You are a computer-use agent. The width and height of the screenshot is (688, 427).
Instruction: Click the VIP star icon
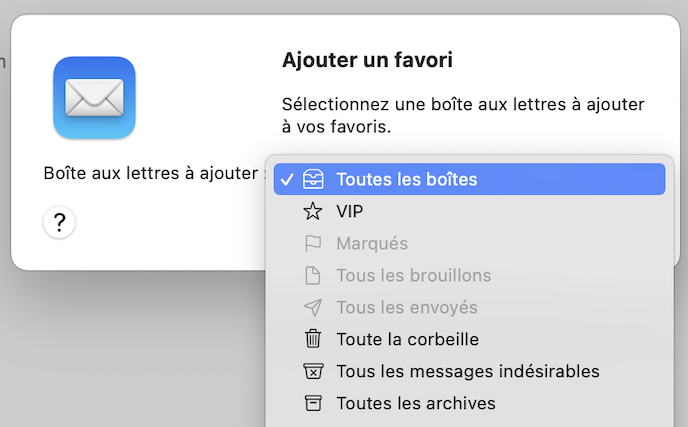(x=313, y=212)
